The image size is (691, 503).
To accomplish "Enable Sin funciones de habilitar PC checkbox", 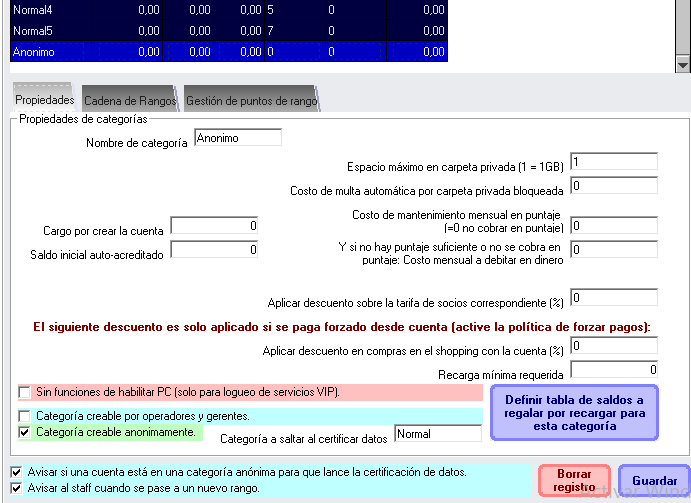I will coord(24,392).
